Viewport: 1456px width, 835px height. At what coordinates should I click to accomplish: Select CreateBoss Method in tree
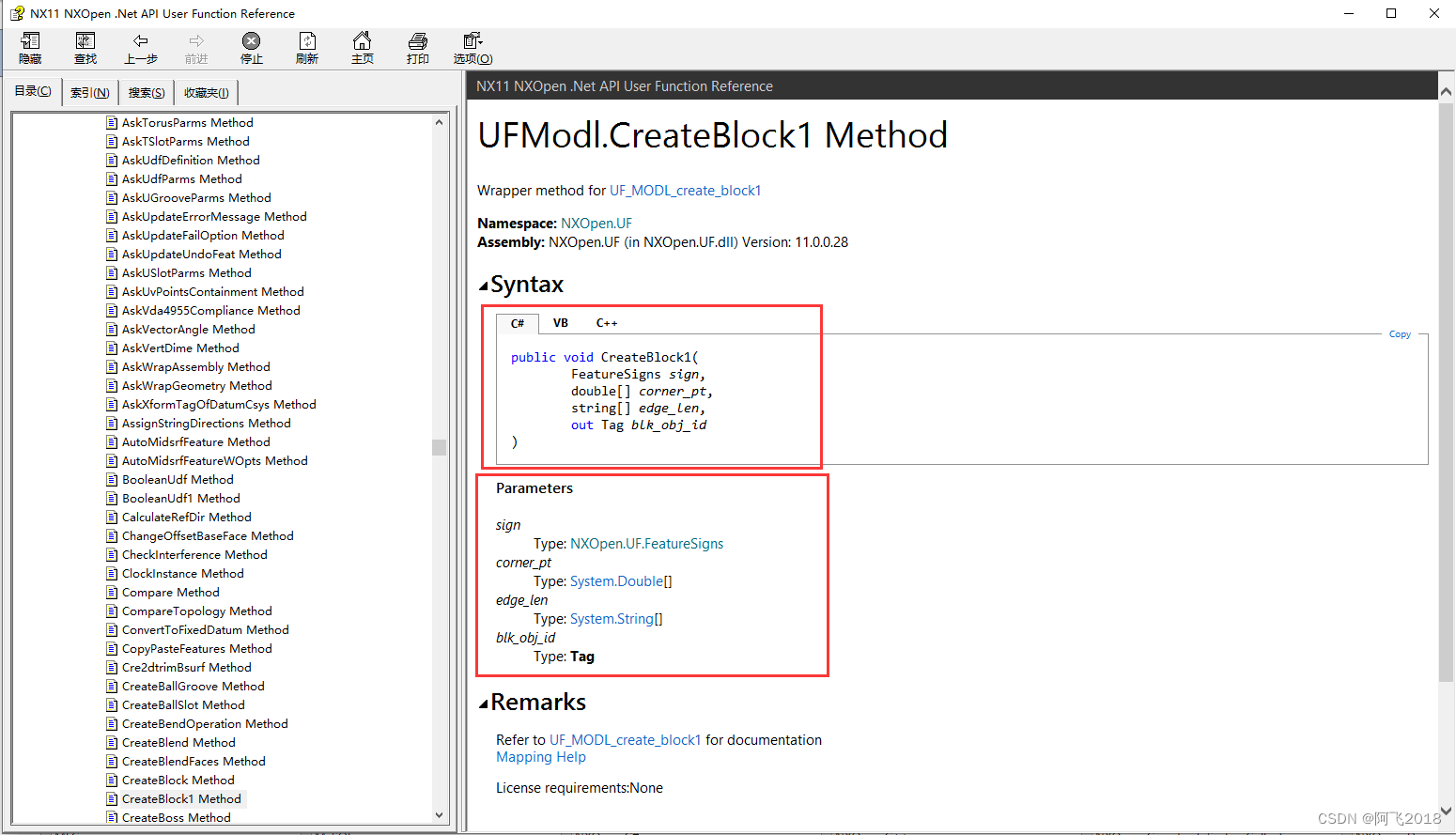[177, 818]
